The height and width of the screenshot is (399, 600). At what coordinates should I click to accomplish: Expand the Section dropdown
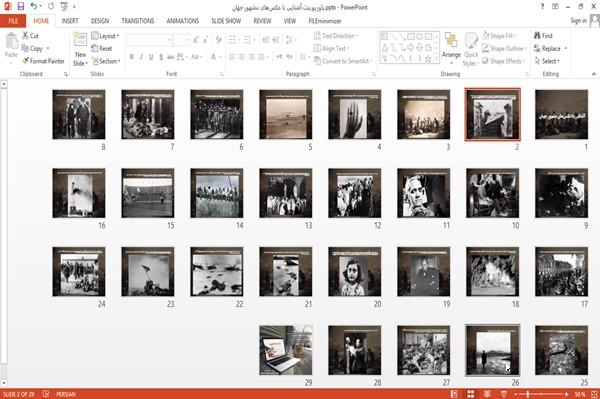(x=106, y=61)
